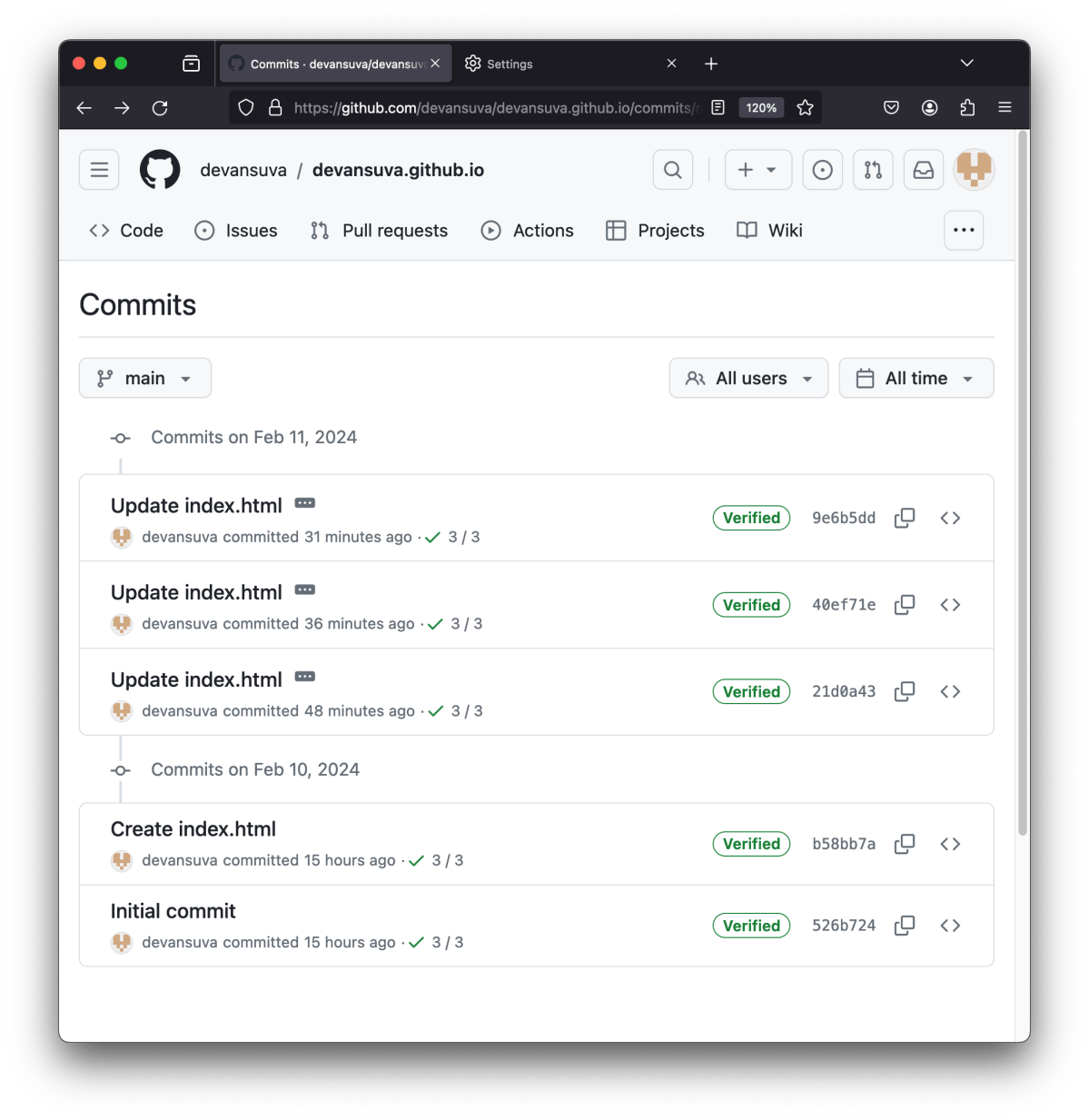Click the page vertical scrollbar
This screenshot has width=1089, height=1120.
[1023, 484]
